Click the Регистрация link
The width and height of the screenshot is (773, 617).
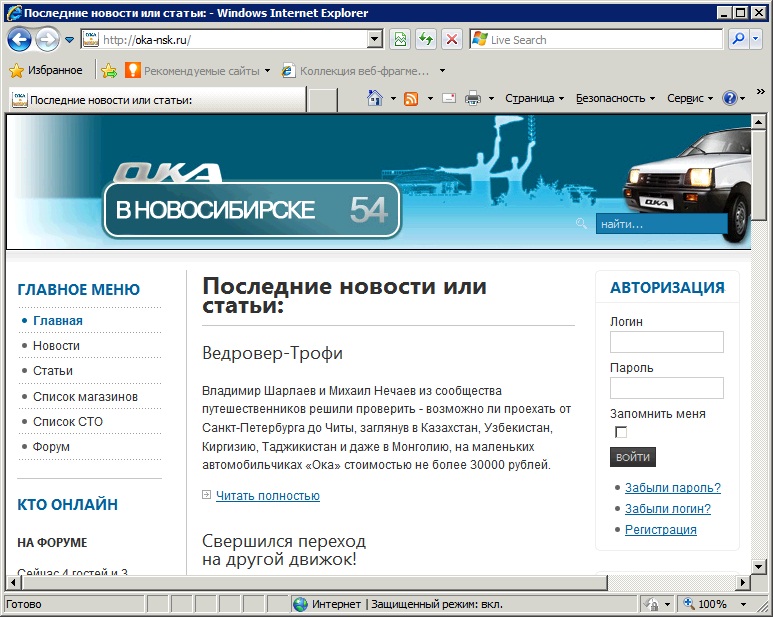[661, 530]
